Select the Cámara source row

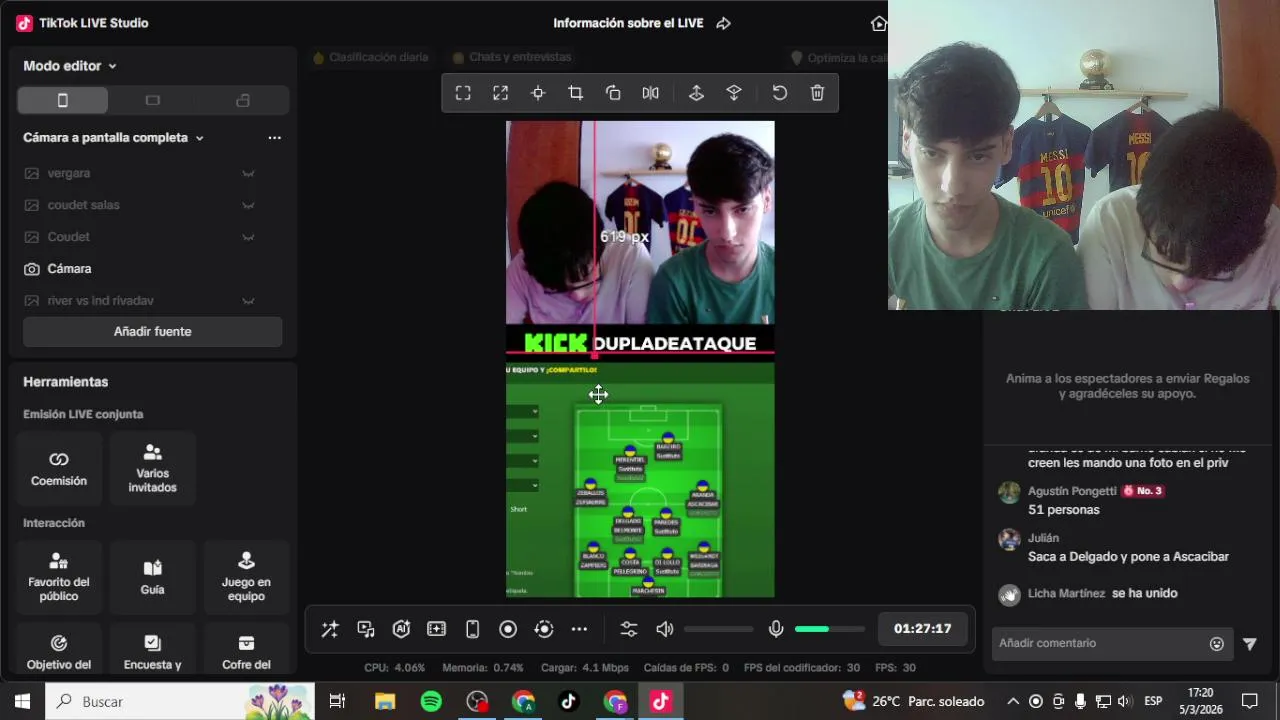[152, 269]
